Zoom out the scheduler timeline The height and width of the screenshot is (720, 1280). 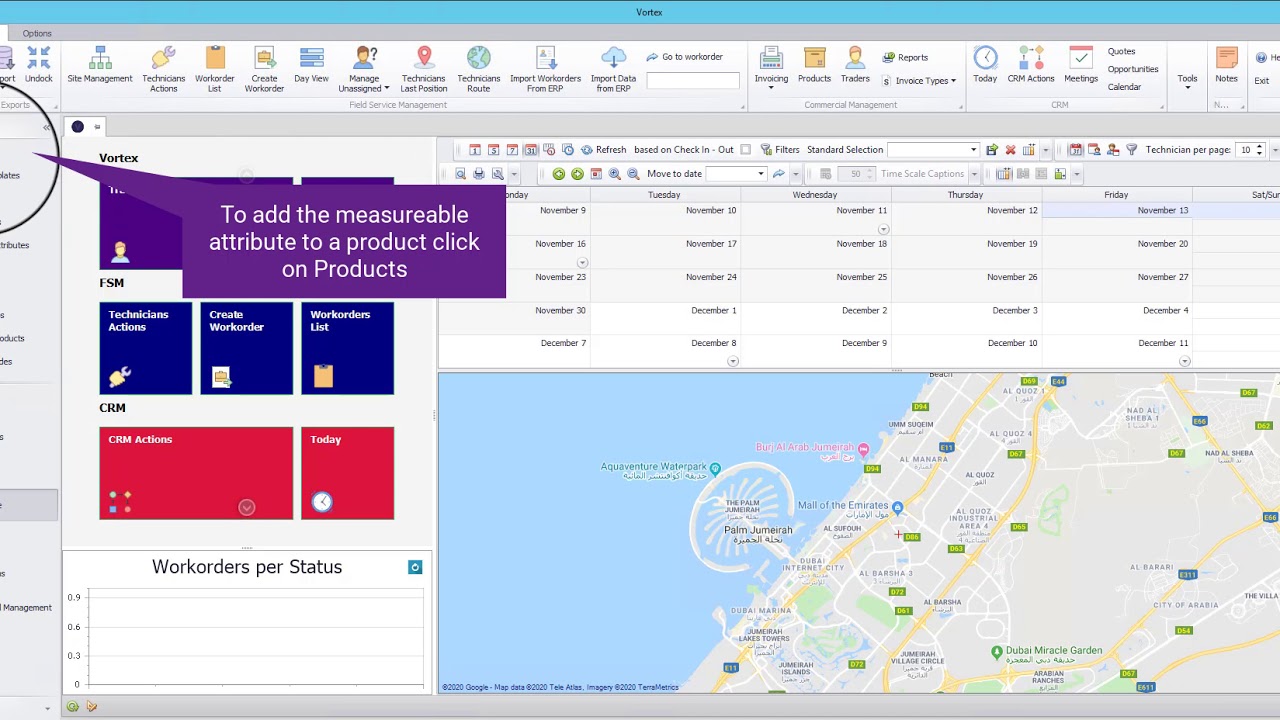tap(633, 174)
